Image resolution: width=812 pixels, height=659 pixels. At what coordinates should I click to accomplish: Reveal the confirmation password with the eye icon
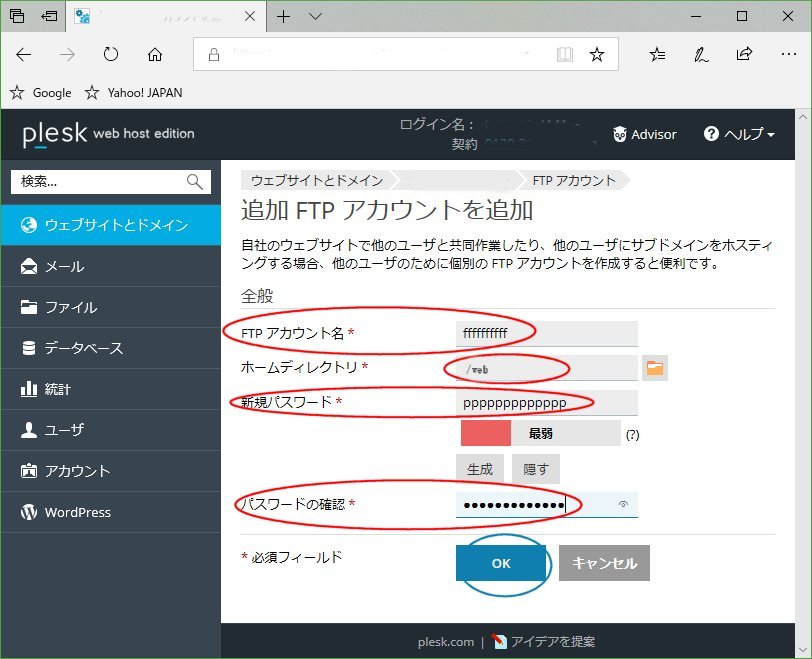(x=625, y=505)
